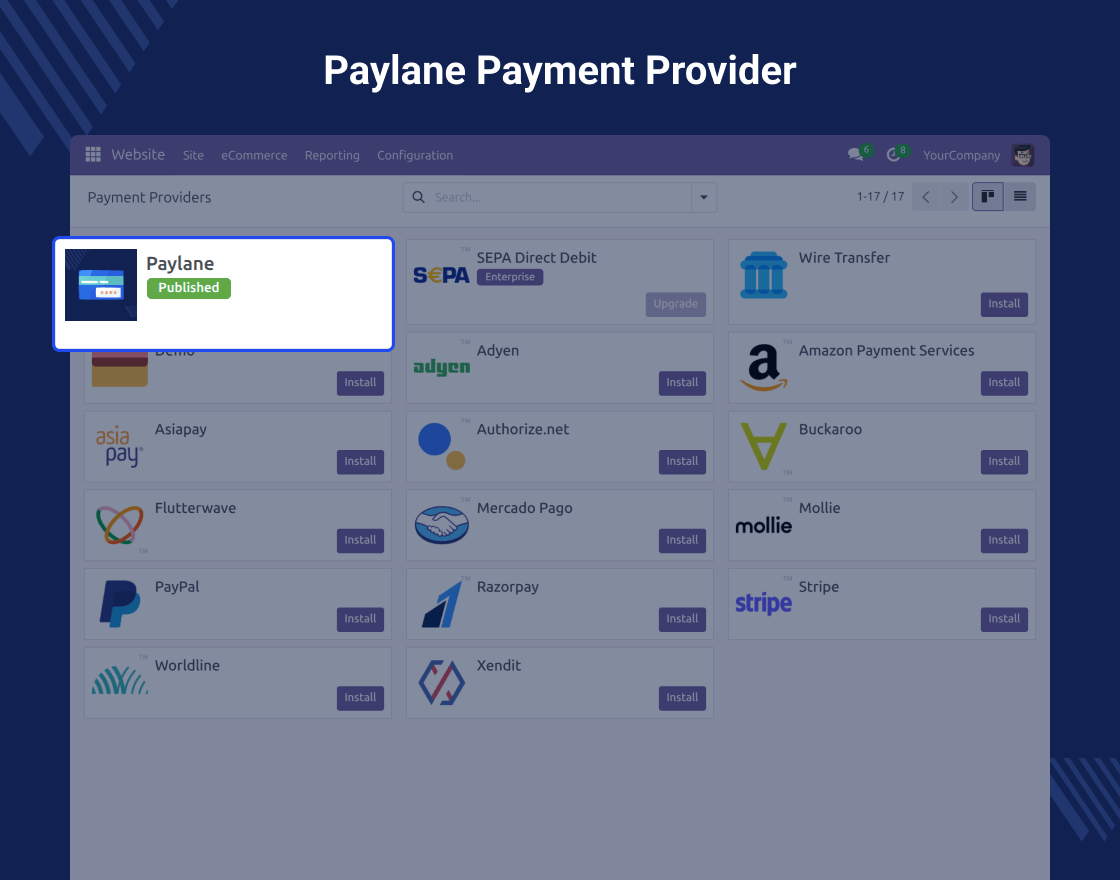Click the Mercado Pago handshake logo
Screen dimensions: 1120x880
point(441,525)
